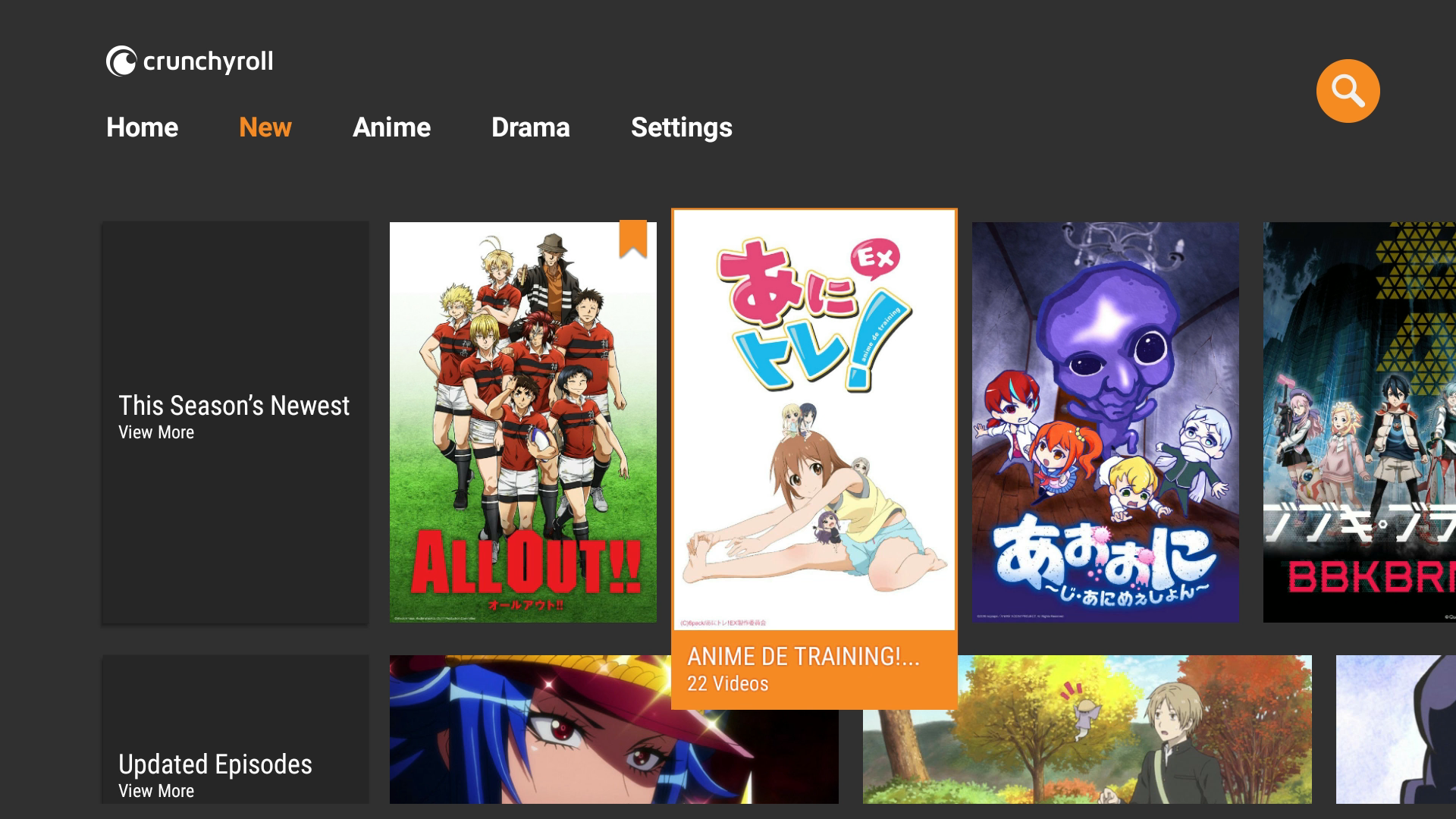Open the All Out!! rugby anime poster
The height and width of the screenshot is (819, 1456).
click(523, 422)
